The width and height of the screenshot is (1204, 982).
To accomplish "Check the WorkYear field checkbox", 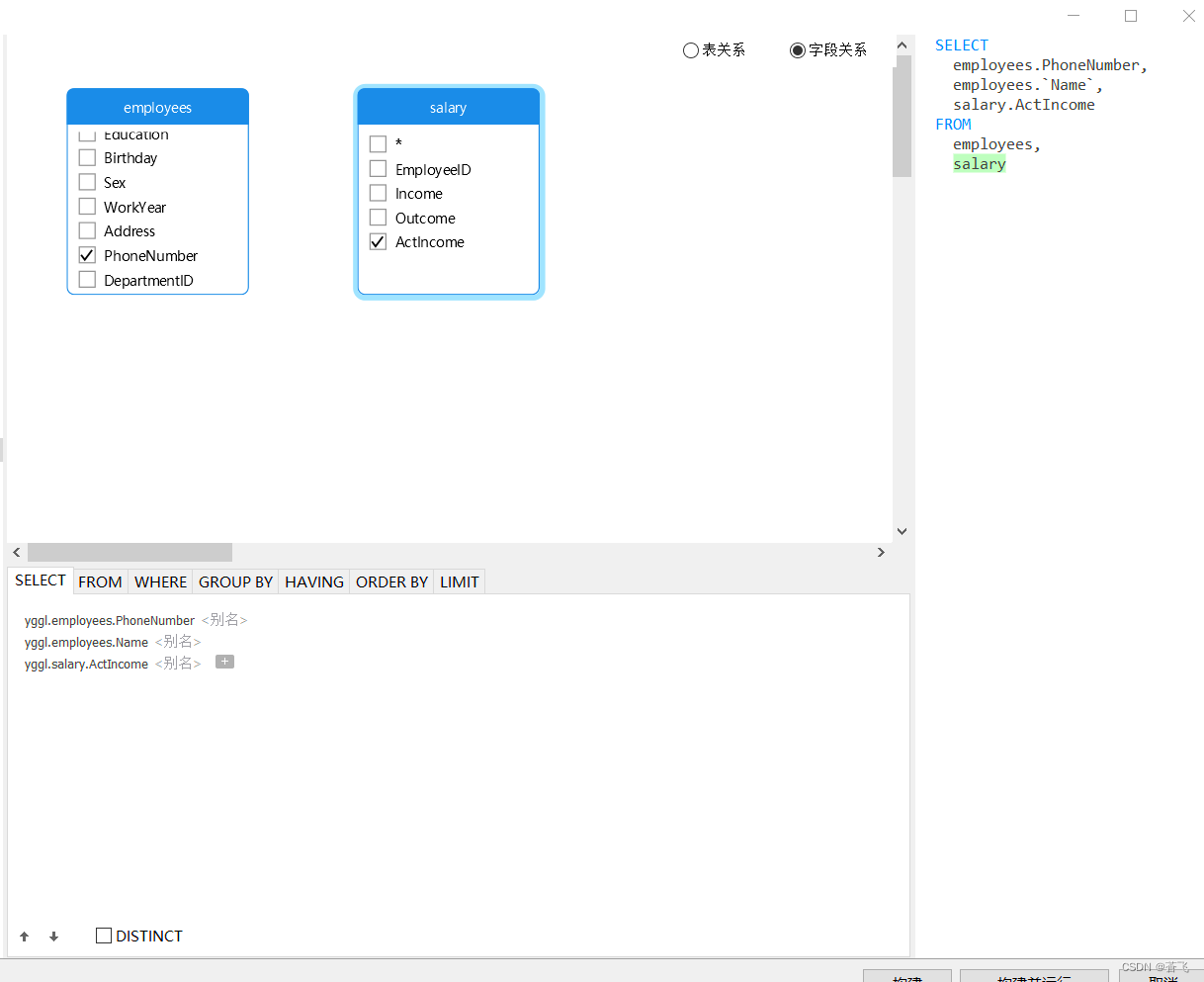I will (x=87, y=207).
